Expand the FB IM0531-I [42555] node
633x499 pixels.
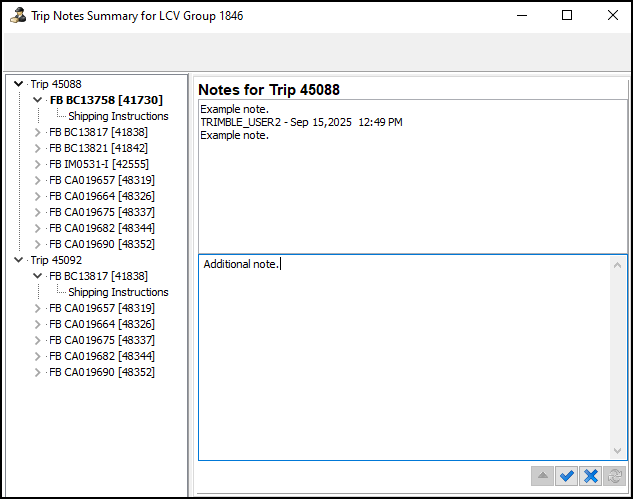coord(37,164)
